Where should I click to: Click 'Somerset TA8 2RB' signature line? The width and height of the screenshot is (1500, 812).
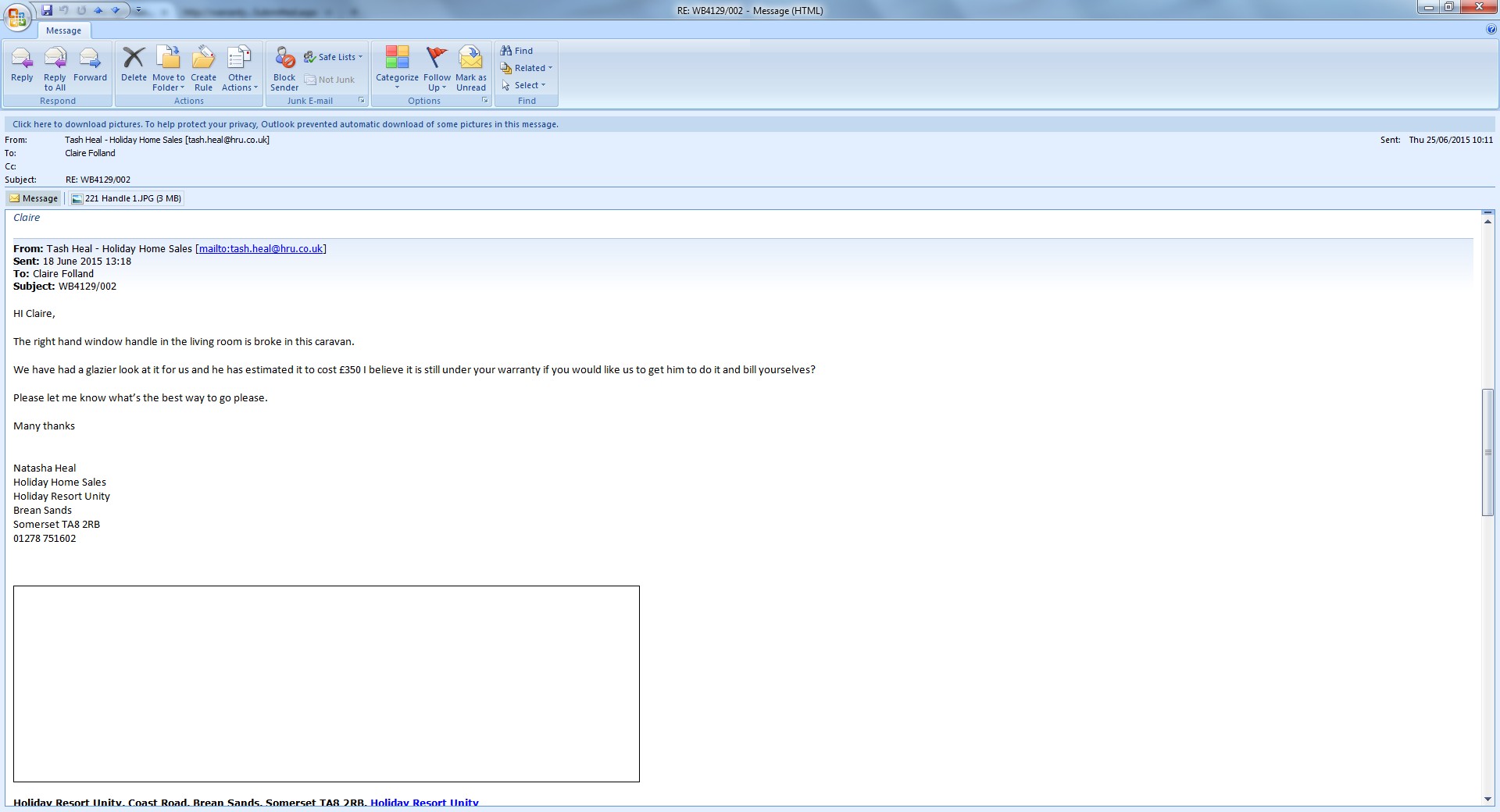point(56,525)
